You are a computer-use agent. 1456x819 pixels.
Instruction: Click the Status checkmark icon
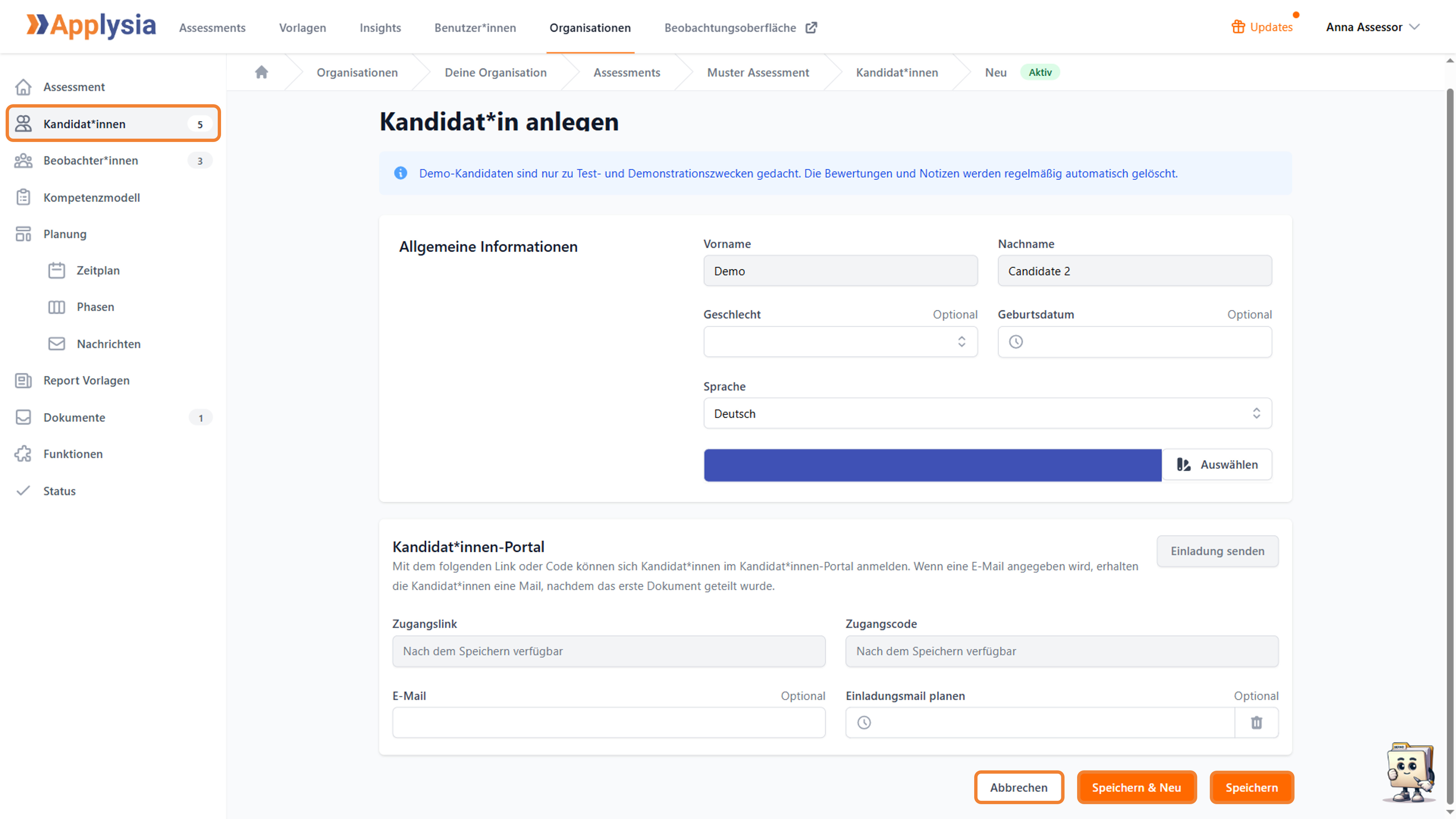coord(23,491)
